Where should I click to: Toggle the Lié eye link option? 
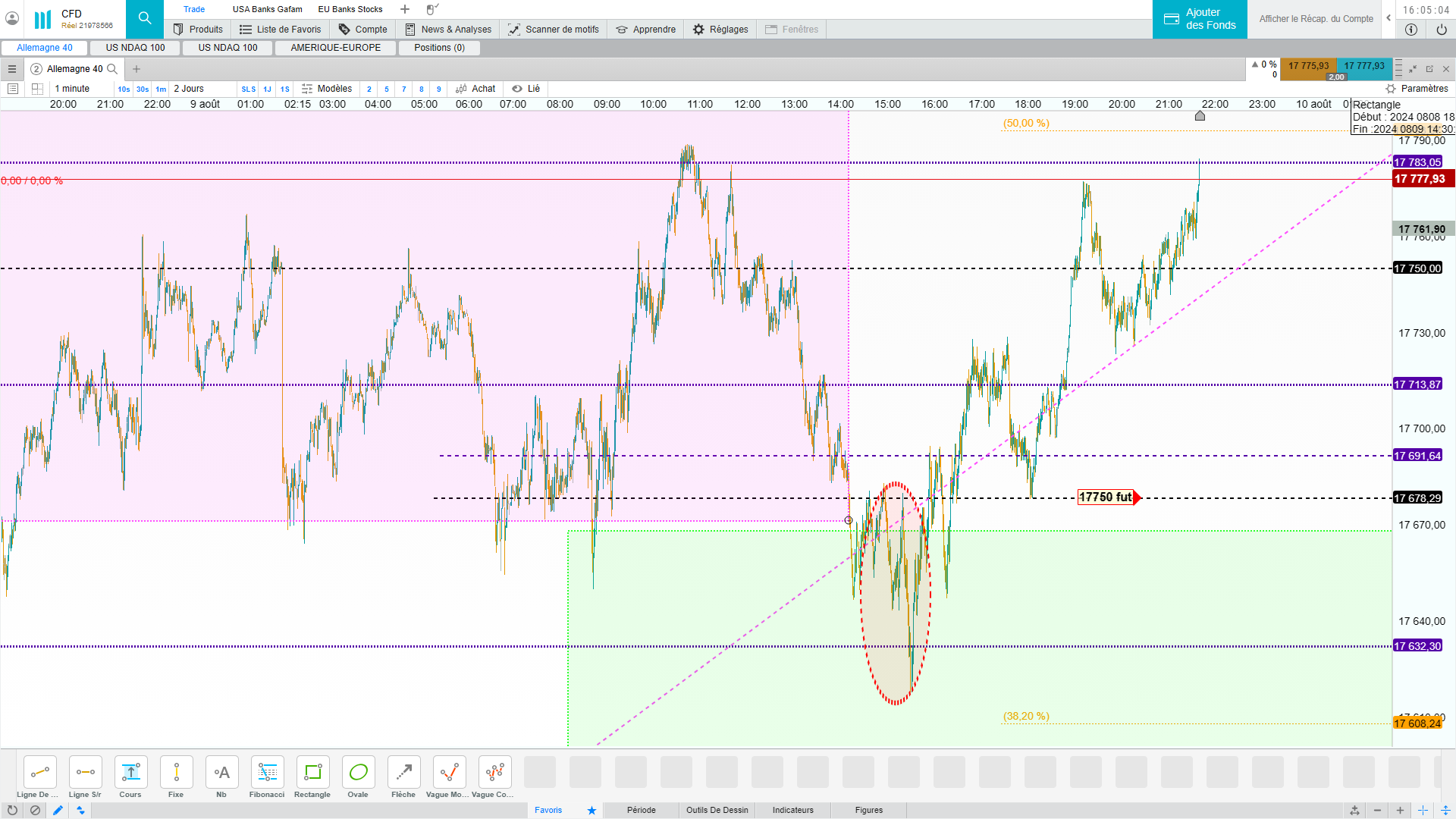click(x=526, y=89)
